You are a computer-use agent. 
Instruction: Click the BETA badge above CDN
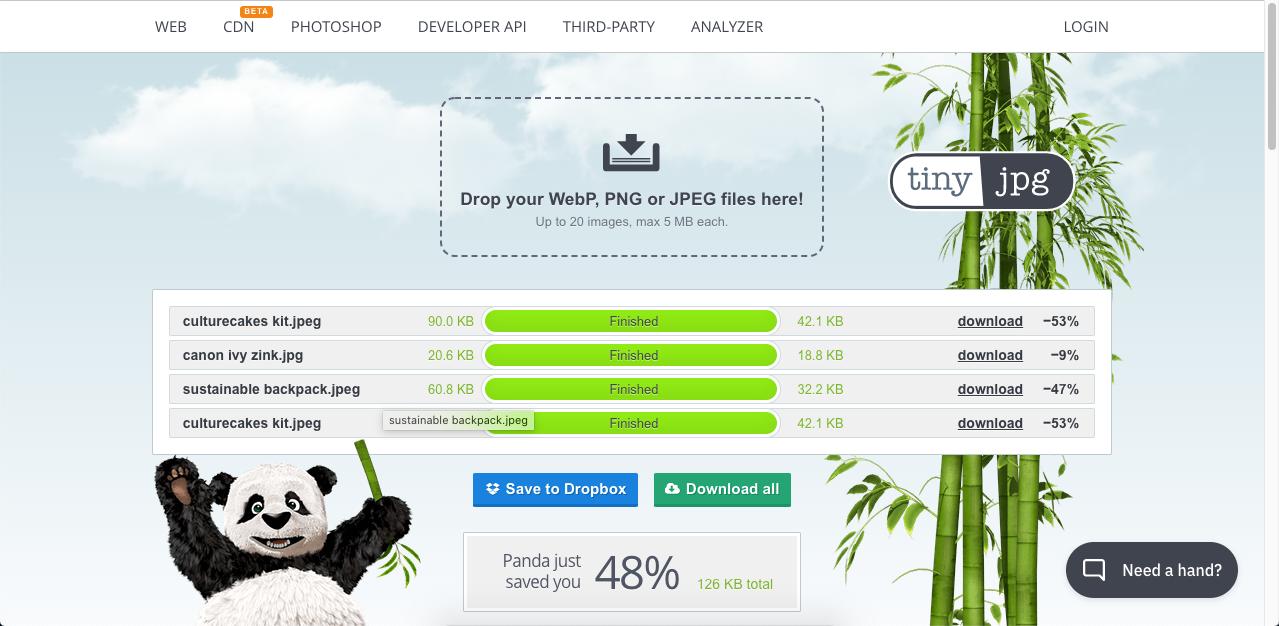pos(257,12)
